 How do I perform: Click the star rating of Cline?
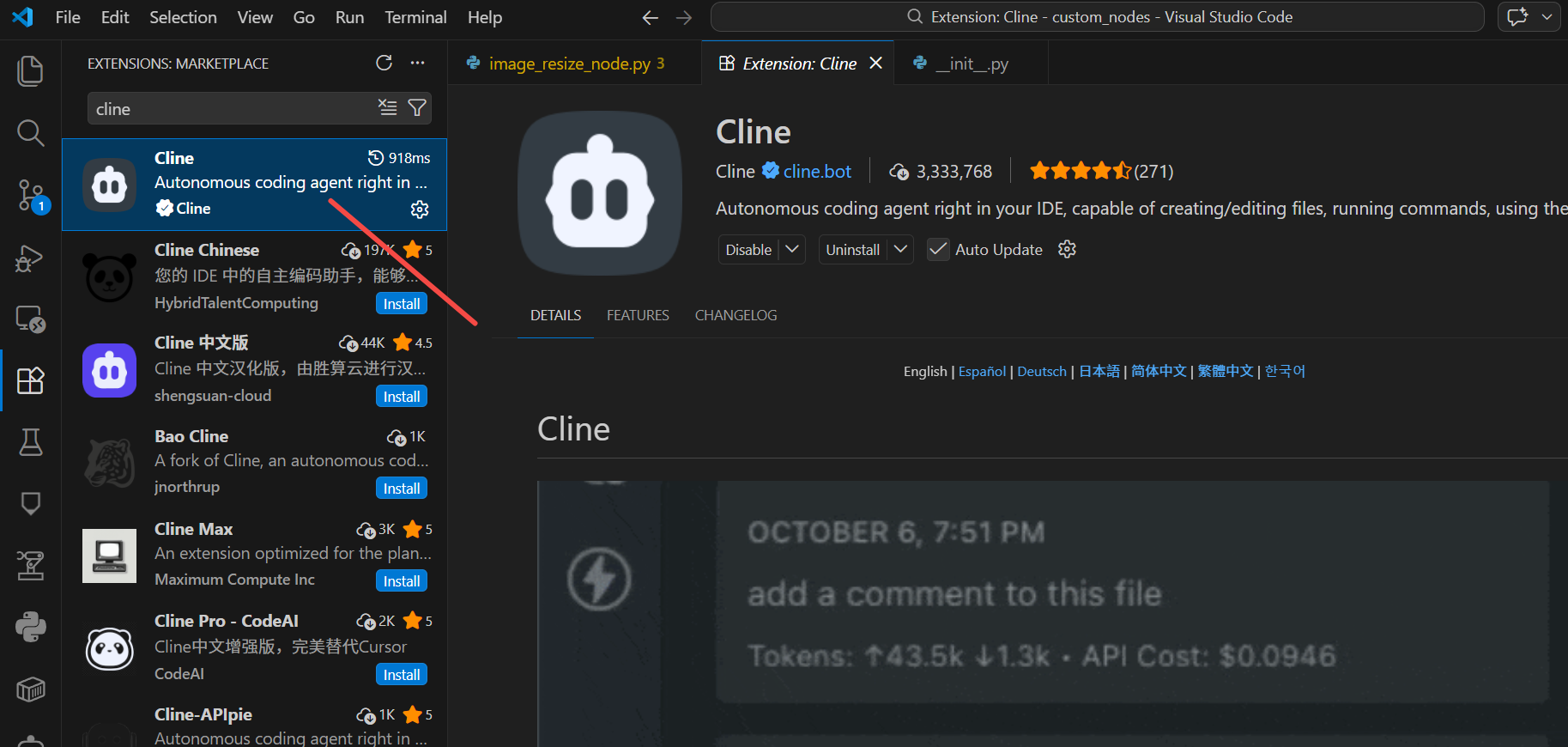(1081, 171)
